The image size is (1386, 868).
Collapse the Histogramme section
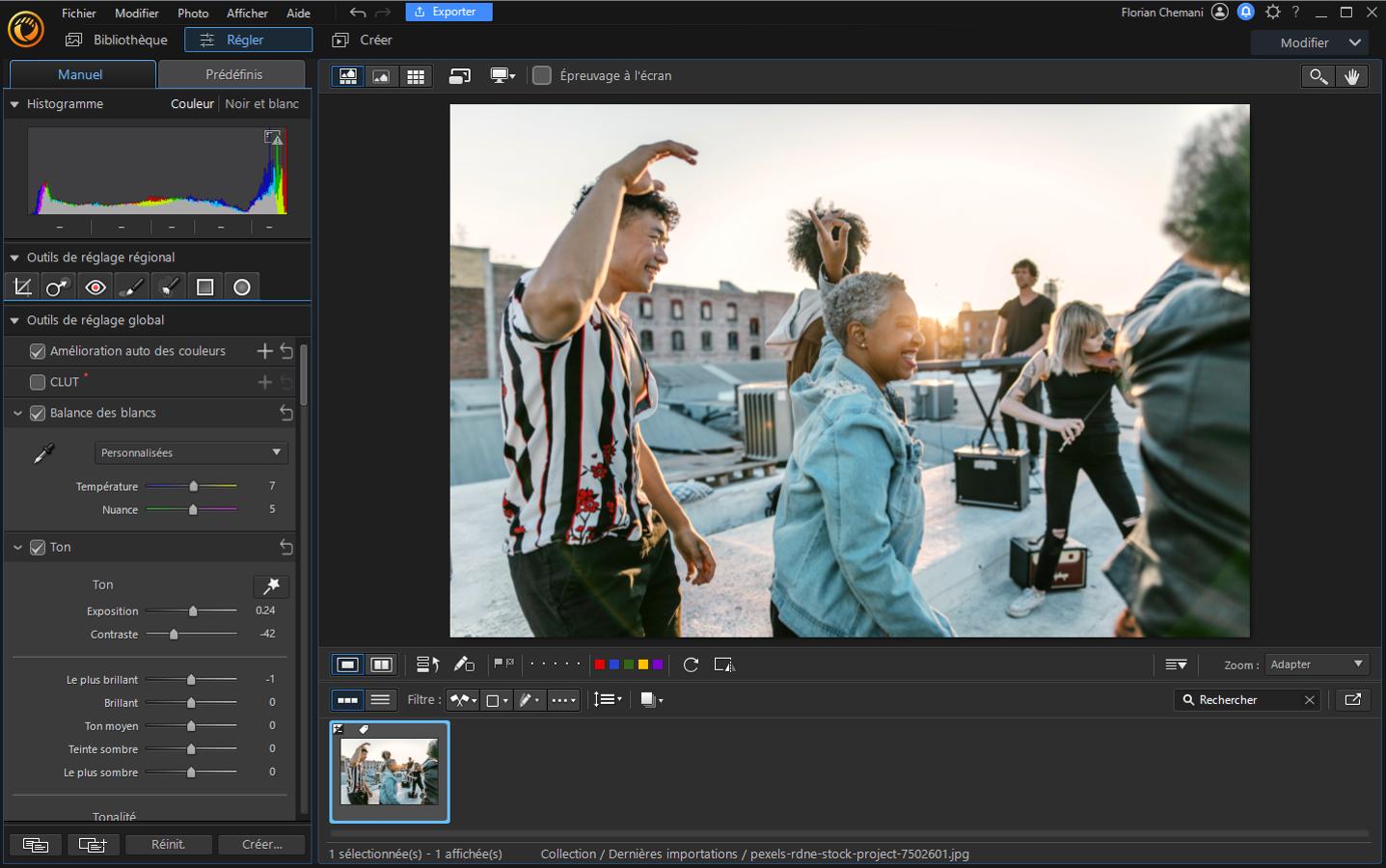point(14,104)
